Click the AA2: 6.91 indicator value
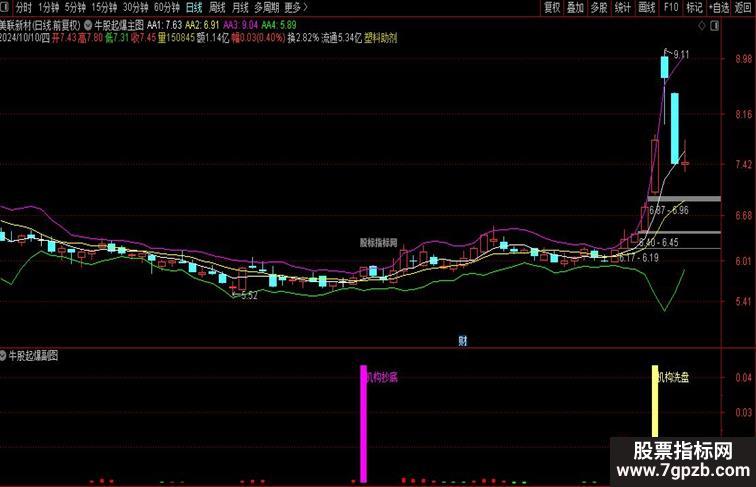The image size is (756, 487). [202, 25]
